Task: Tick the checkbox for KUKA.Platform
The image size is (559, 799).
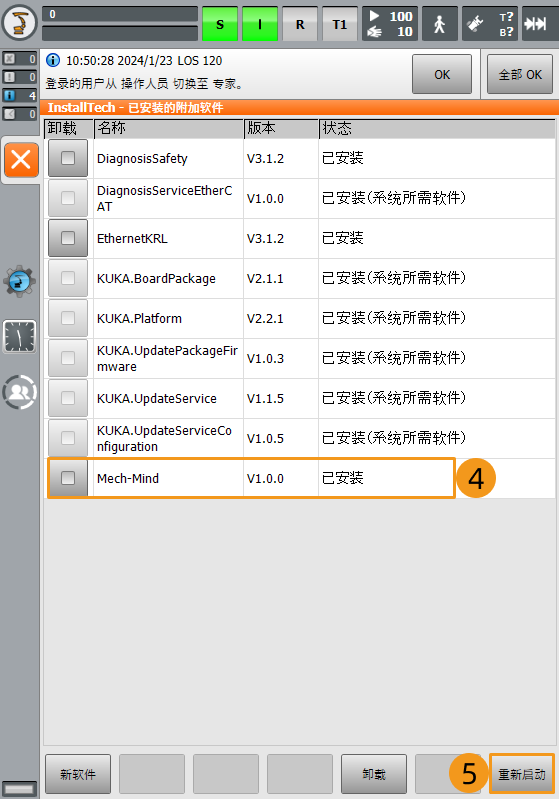Action: [x=68, y=318]
